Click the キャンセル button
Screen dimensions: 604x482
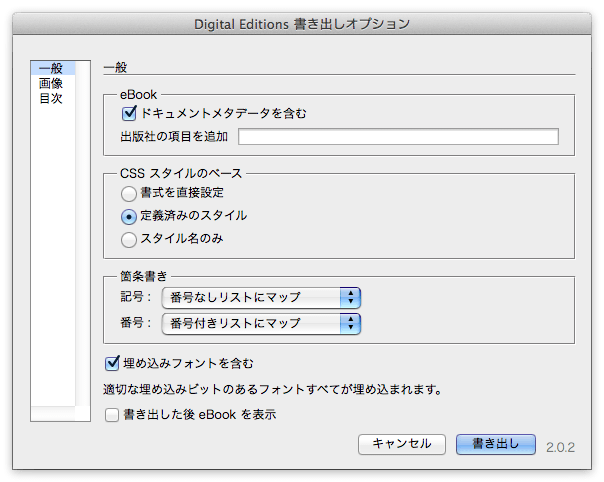click(402, 444)
